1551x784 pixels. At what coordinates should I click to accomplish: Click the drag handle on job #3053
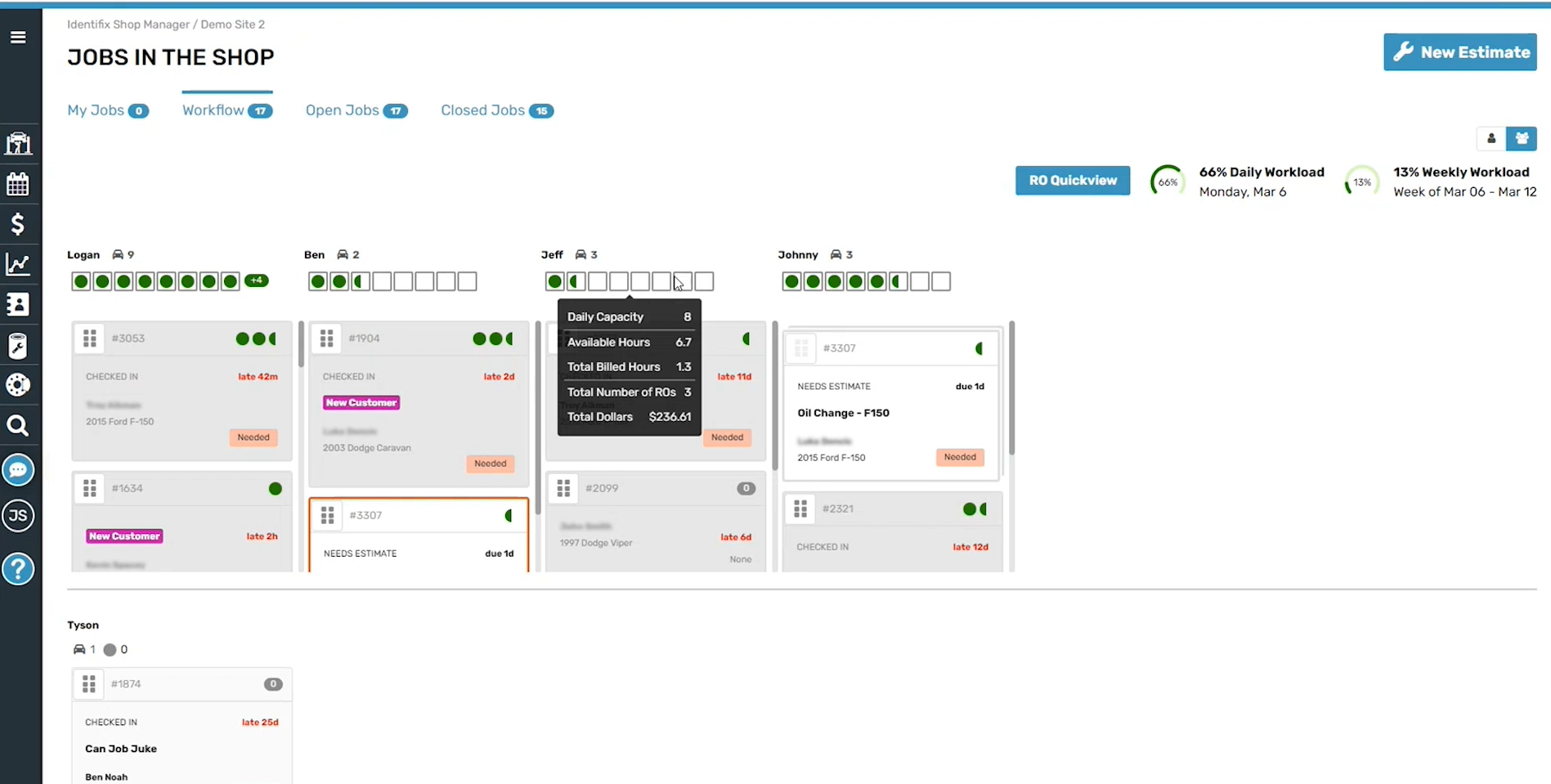click(90, 338)
